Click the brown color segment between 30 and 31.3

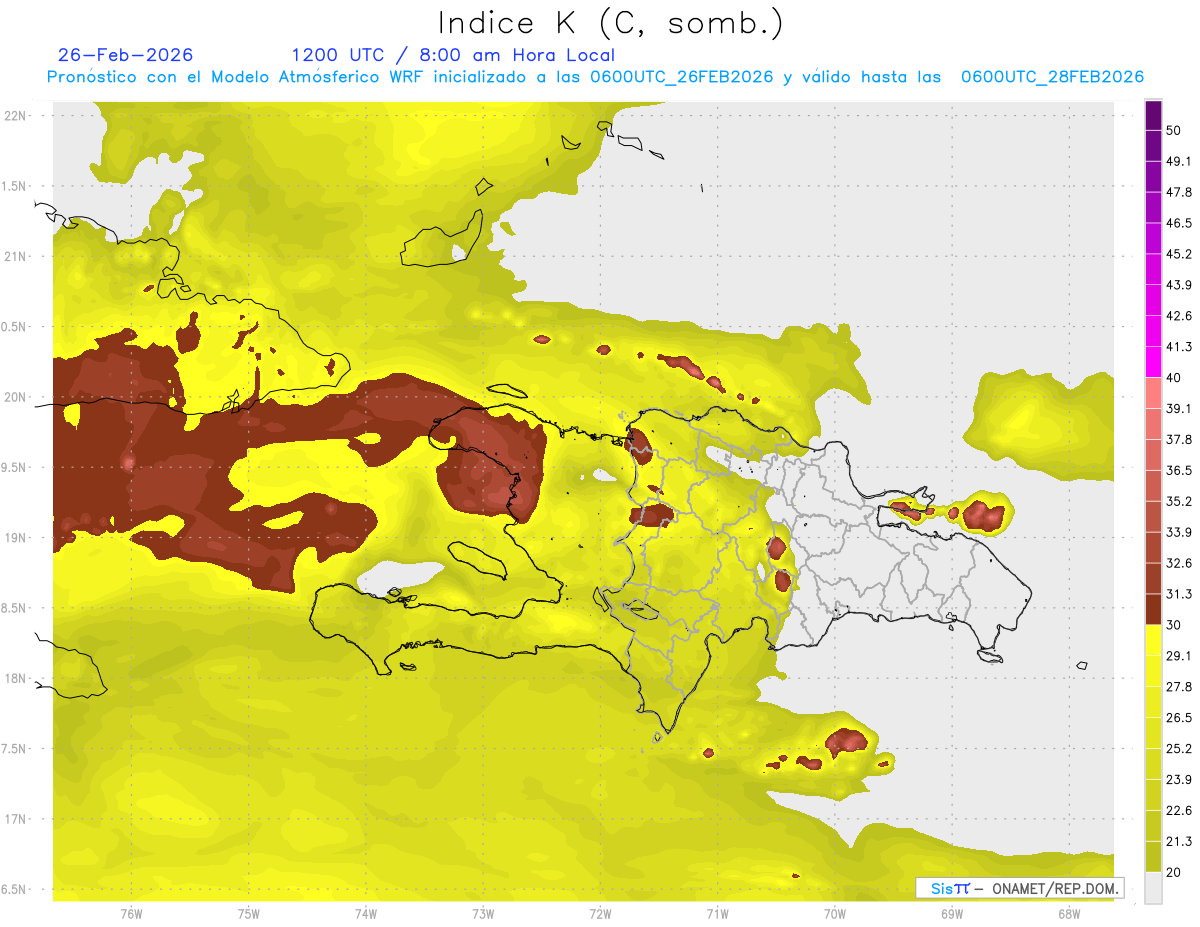tap(1154, 609)
